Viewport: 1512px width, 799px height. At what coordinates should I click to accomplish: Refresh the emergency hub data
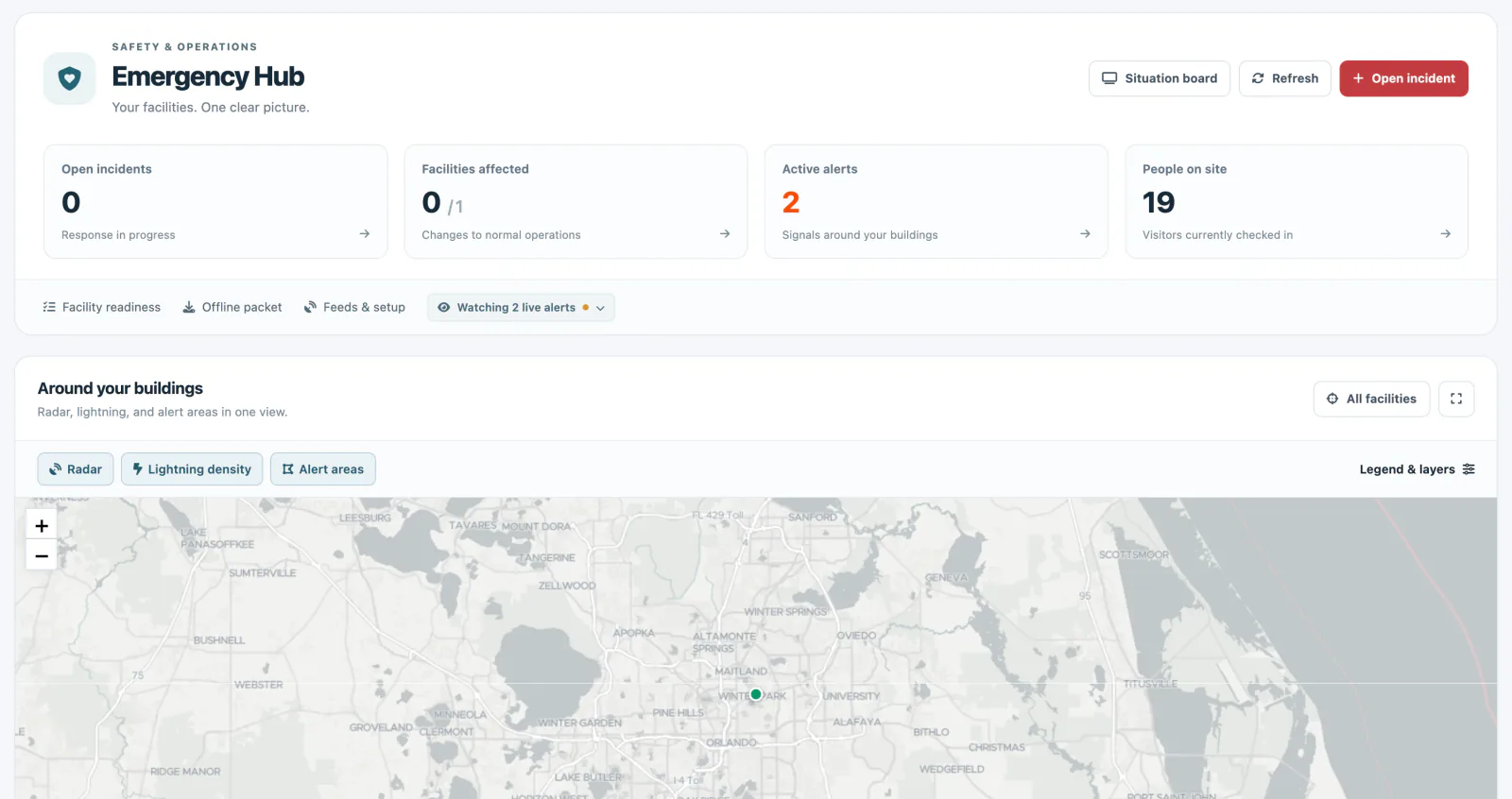point(1285,78)
